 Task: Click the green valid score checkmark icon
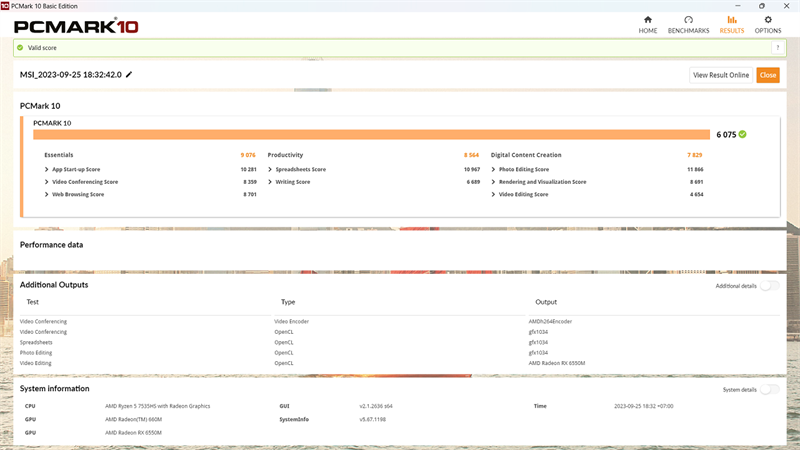click(20, 48)
